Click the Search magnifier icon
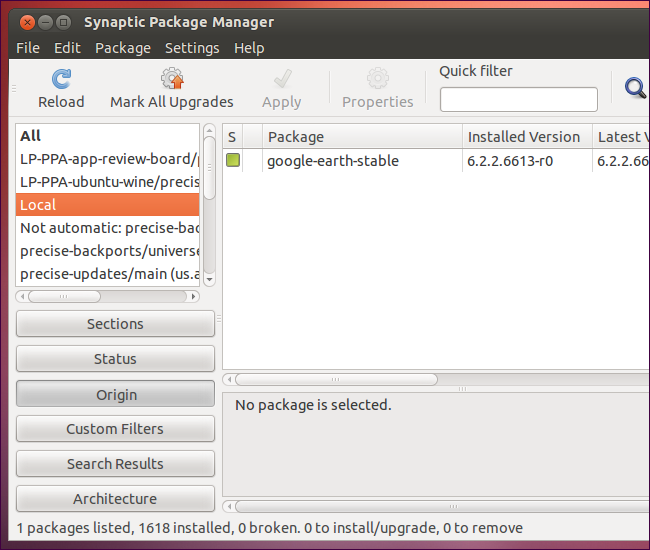The image size is (650, 550). pyautogui.click(x=635, y=89)
